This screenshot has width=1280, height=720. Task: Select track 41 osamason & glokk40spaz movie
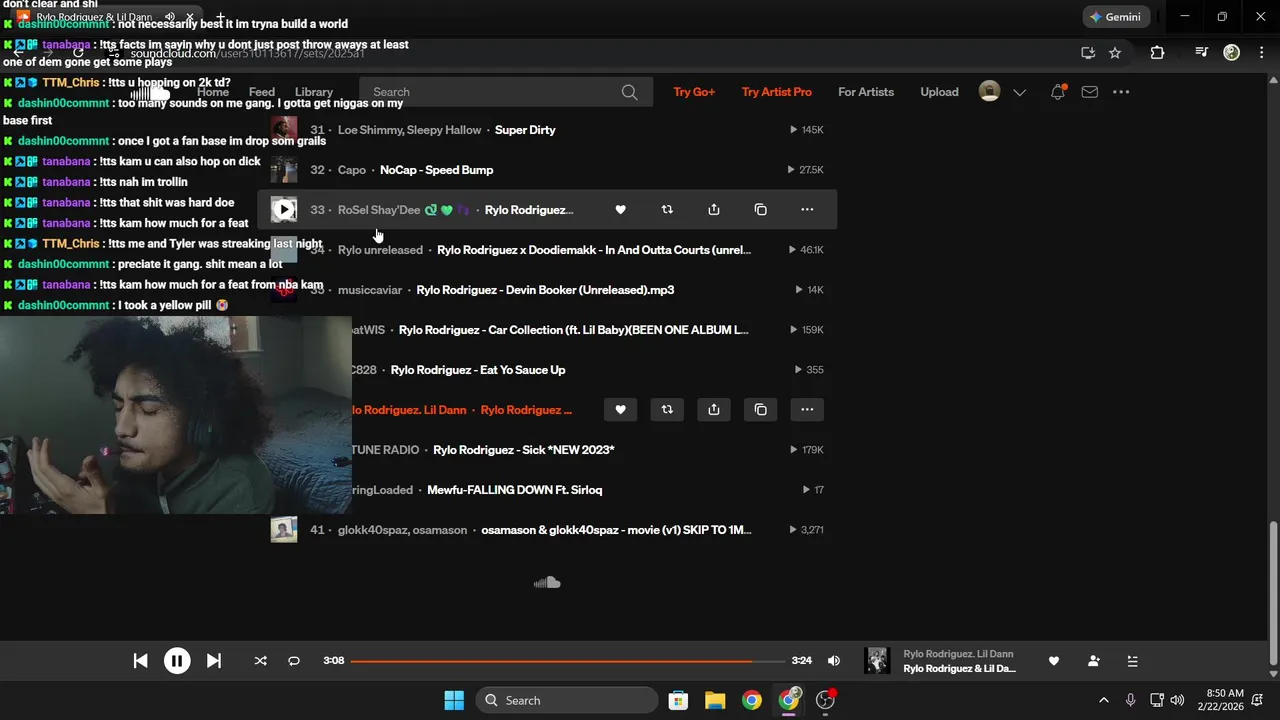[x=616, y=530]
